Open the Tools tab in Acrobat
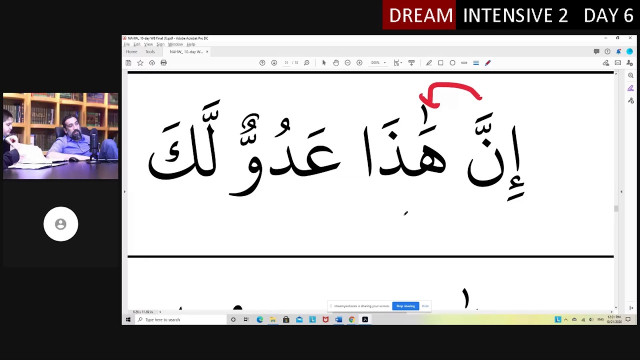640x360 pixels. point(150,52)
